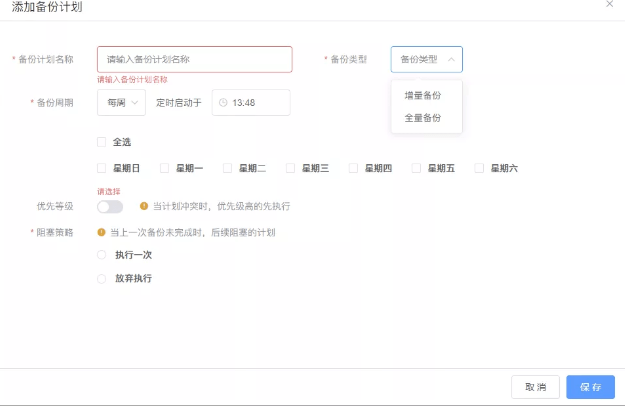The width and height of the screenshot is (625, 406).
Task: Close the 添加备份计划 dialog
Action: point(610,5)
